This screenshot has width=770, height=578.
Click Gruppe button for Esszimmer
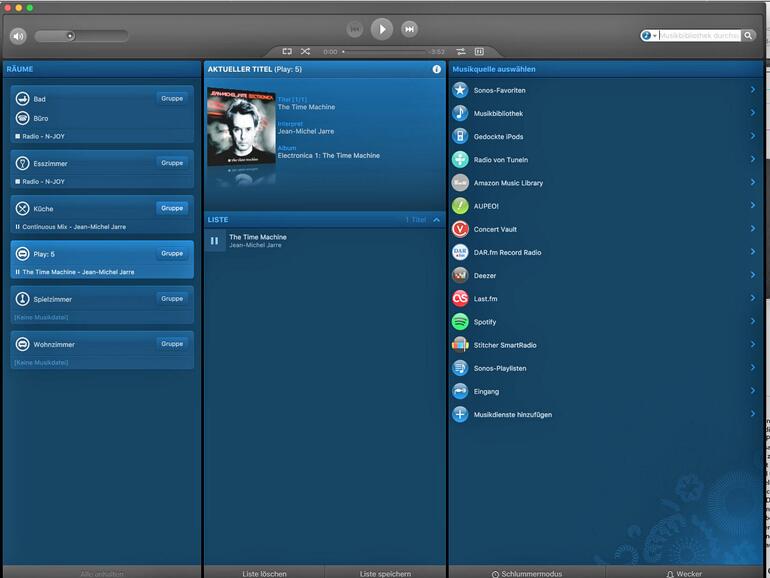click(172, 163)
